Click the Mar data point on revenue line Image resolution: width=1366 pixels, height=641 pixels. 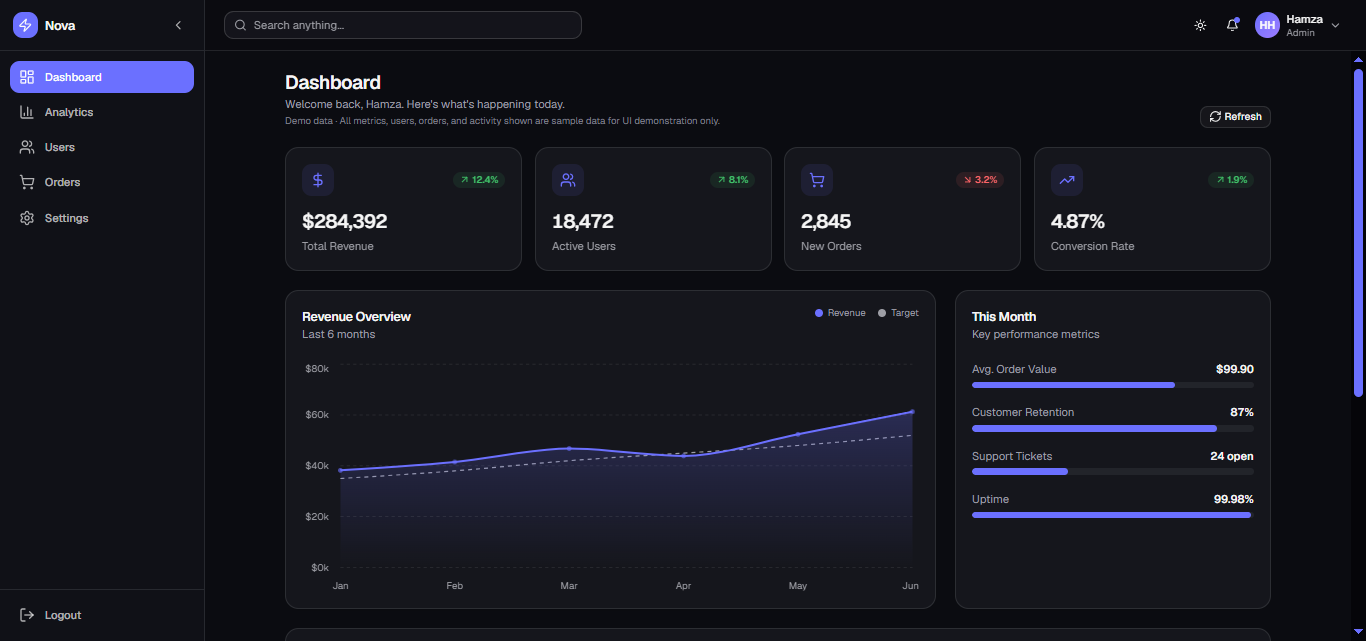[x=569, y=448]
